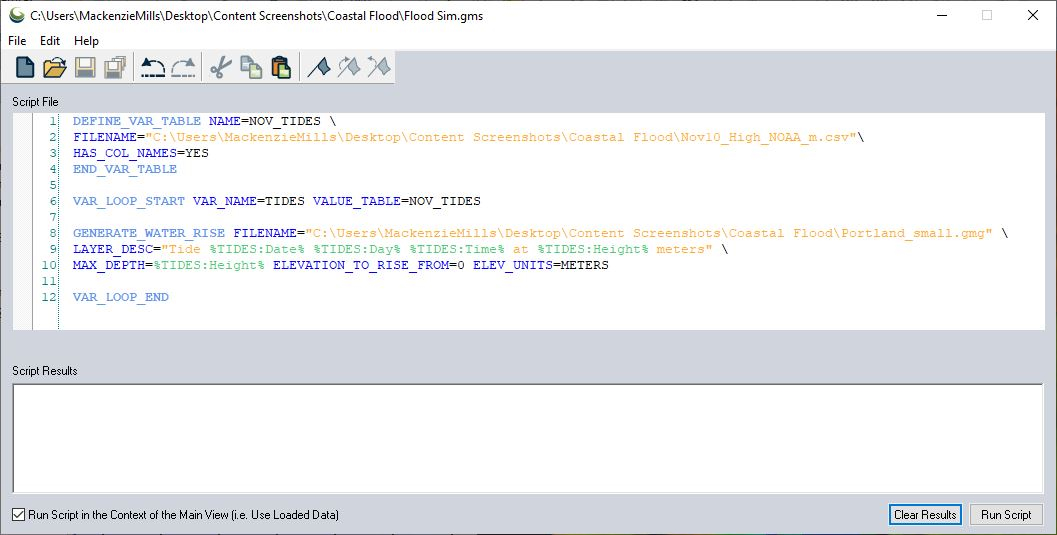The width and height of the screenshot is (1057, 535).
Task: Click END_VAR_TABLE on line 4
Action: (125, 169)
